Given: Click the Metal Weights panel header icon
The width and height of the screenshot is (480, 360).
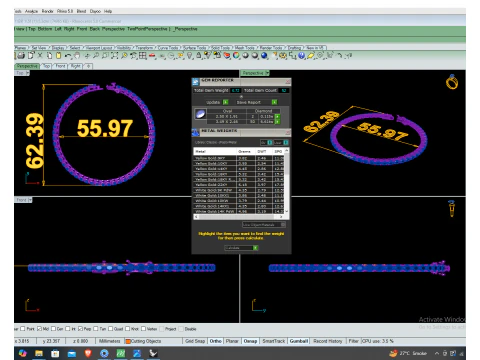Looking at the screenshot, I should coord(196,132).
